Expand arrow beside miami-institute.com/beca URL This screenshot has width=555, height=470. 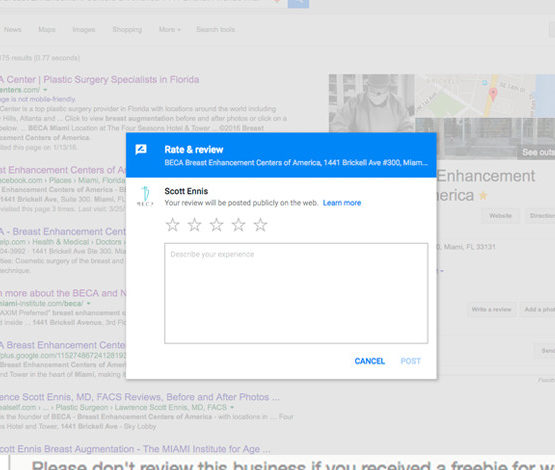88,304
